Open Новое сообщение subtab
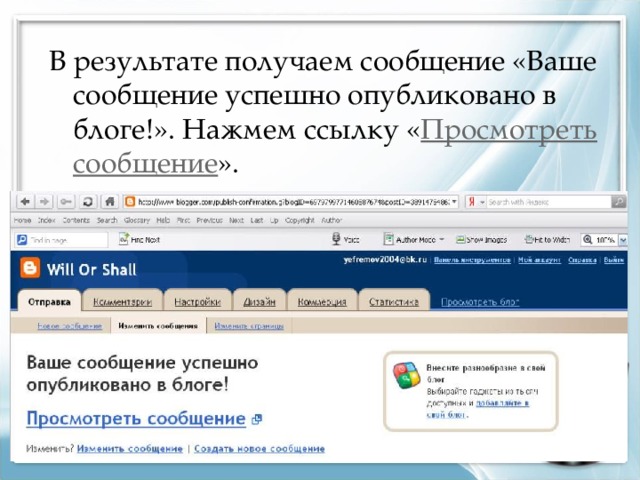The width and height of the screenshot is (640, 480). click(x=69, y=326)
